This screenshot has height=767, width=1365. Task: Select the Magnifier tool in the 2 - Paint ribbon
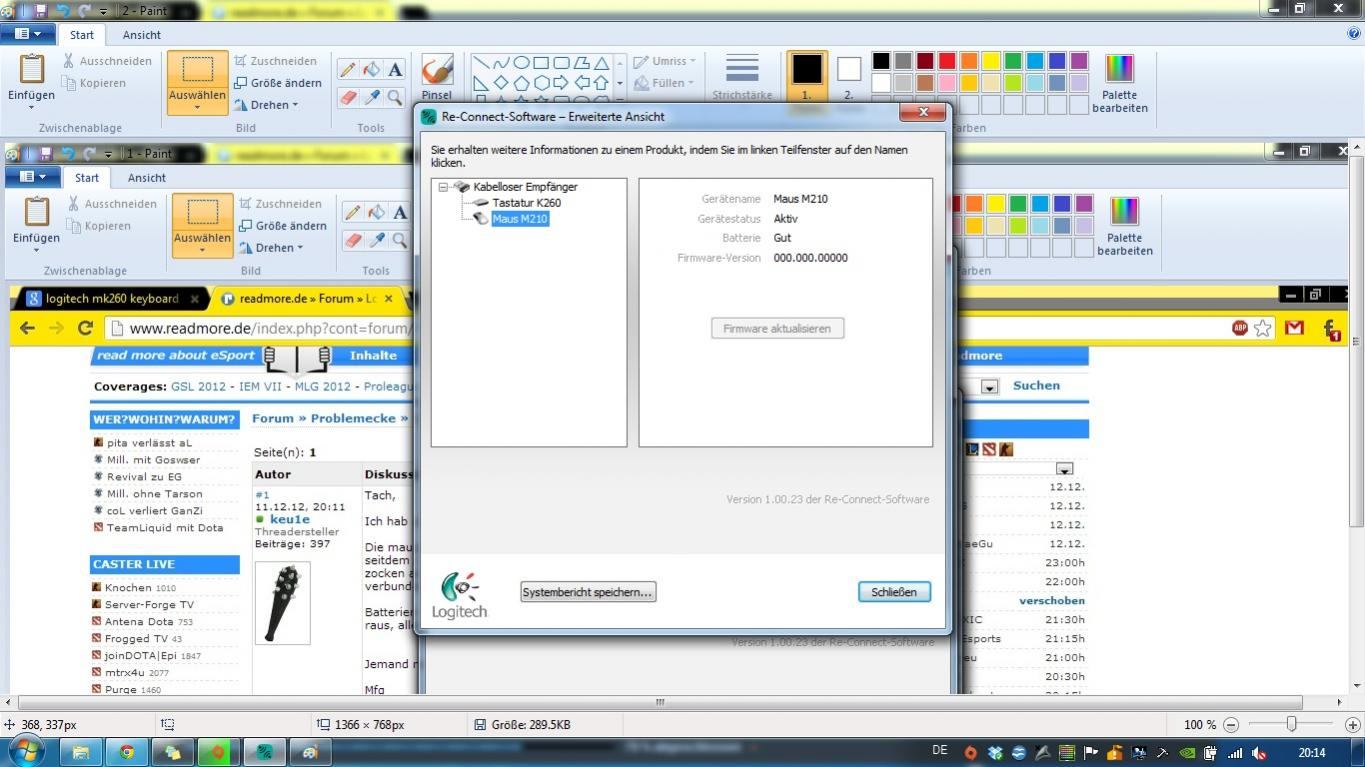(395, 97)
